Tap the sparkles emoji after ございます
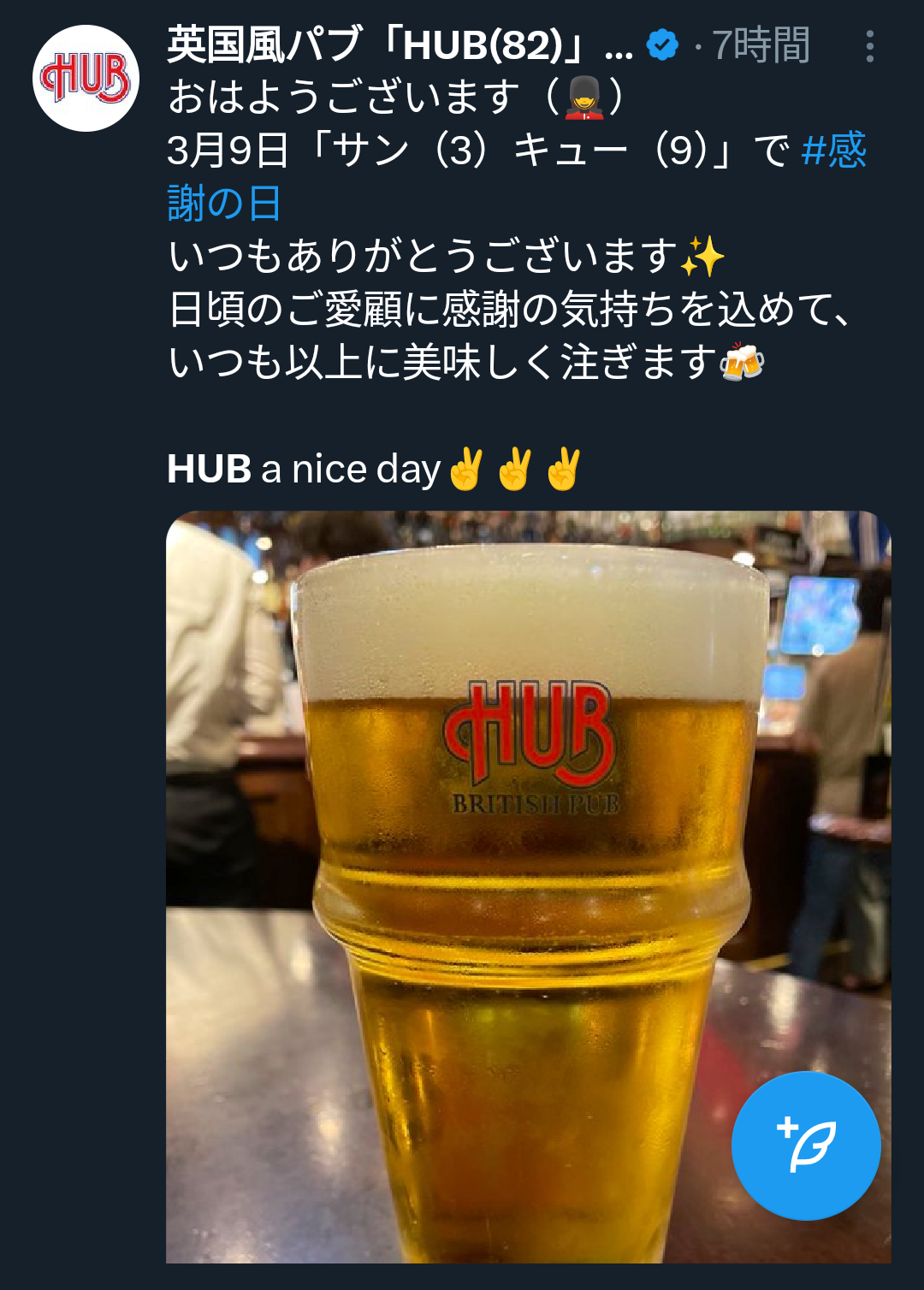The width and height of the screenshot is (924, 1290). click(x=702, y=257)
